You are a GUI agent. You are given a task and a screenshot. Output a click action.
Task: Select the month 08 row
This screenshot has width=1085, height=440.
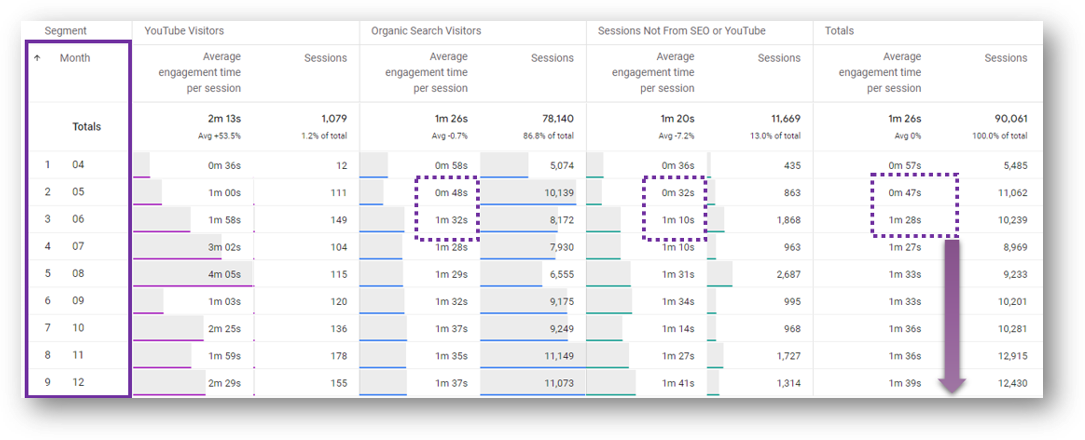[78, 273]
